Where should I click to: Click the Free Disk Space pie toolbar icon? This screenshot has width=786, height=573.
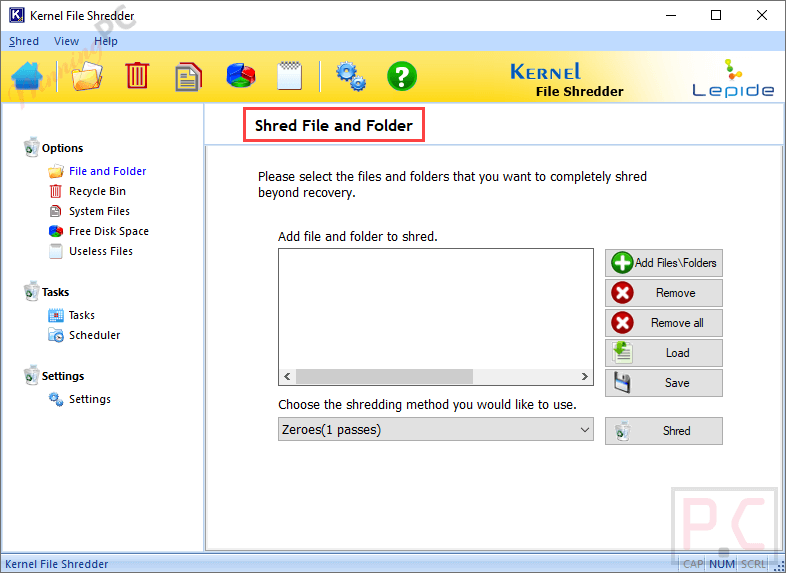click(x=241, y=75)
